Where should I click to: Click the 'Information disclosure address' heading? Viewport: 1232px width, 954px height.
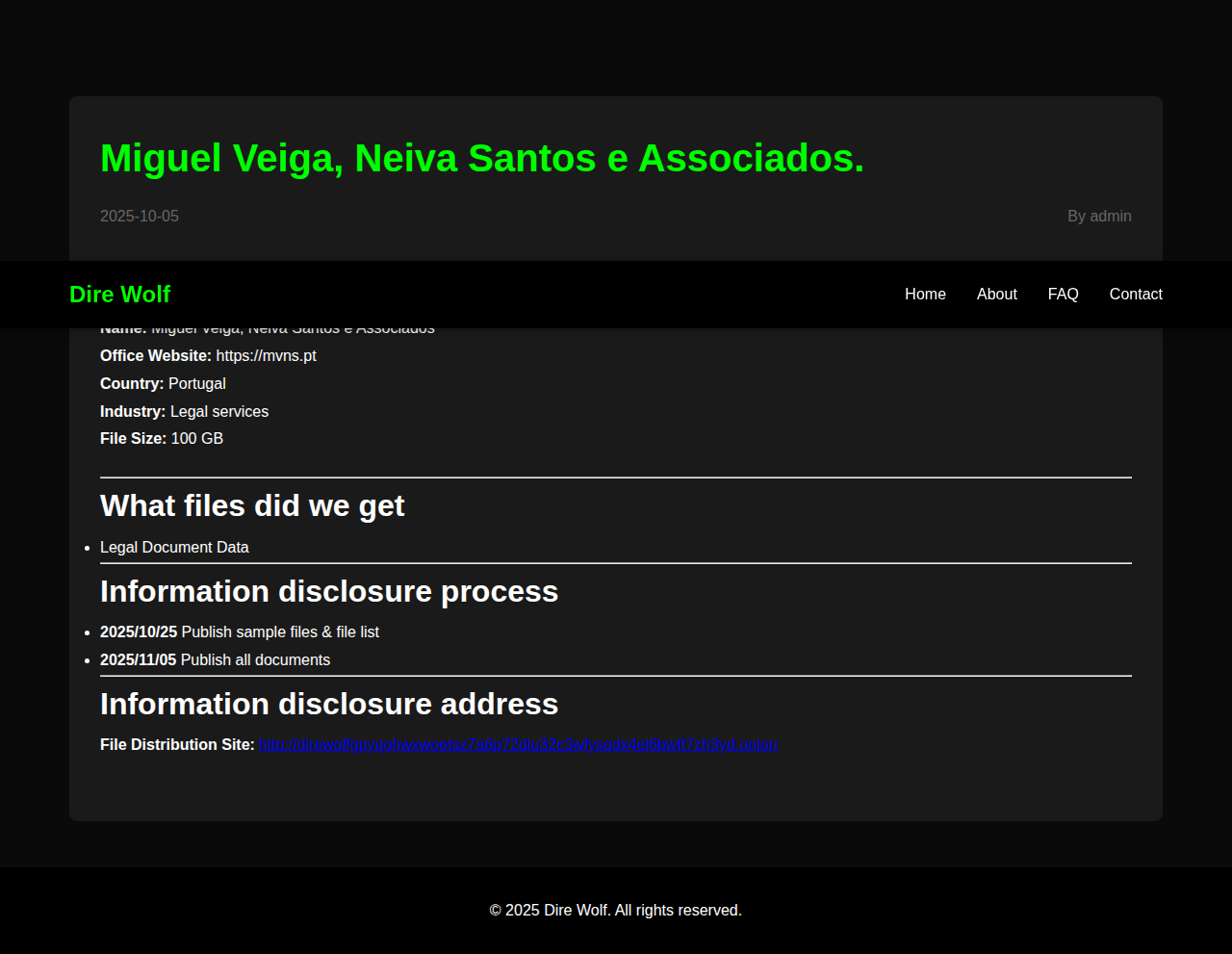click(329, 705)
